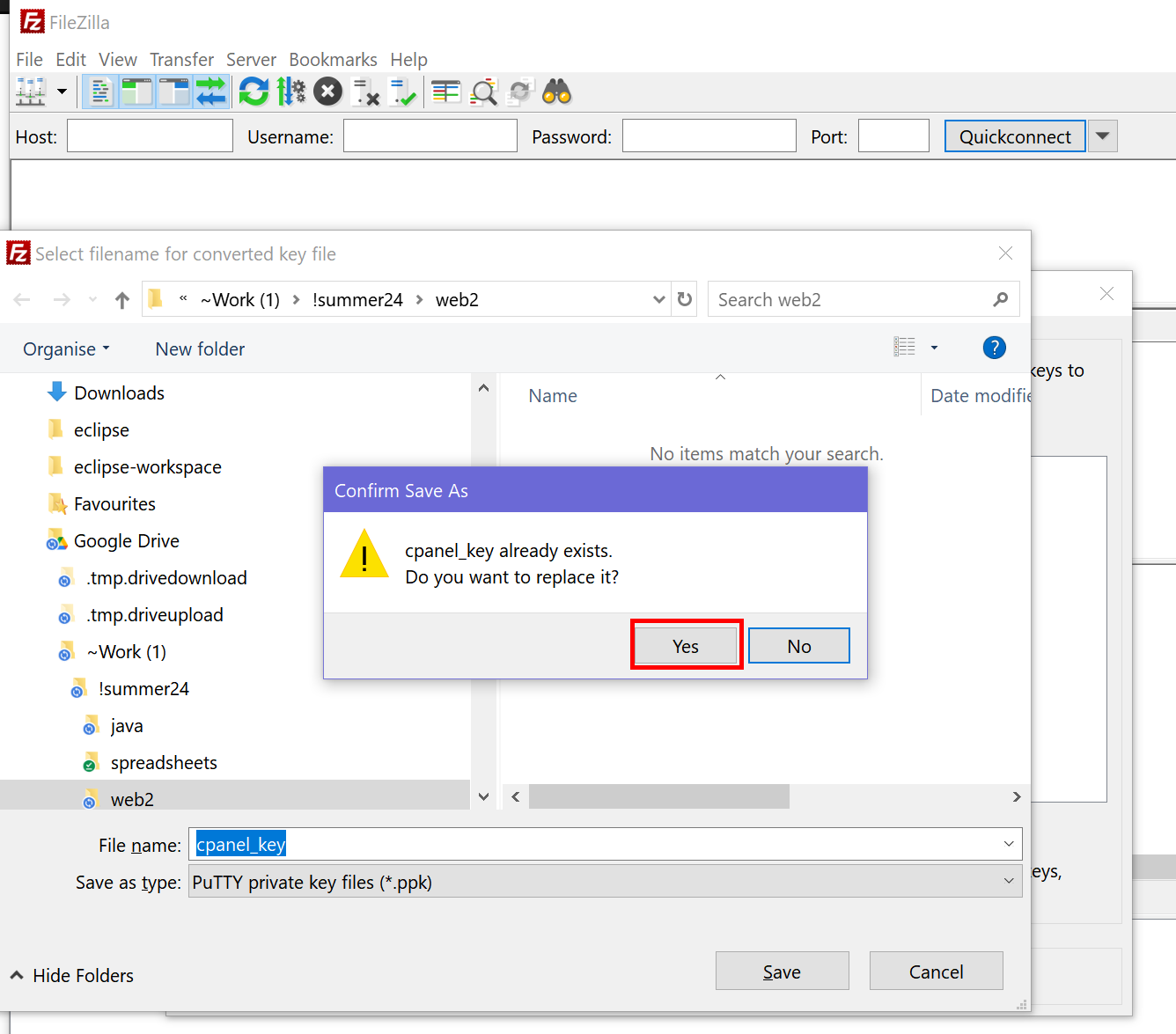Click !summer24 in address breadcrumb
The image size is (1176, 1034).
(357, 299)
